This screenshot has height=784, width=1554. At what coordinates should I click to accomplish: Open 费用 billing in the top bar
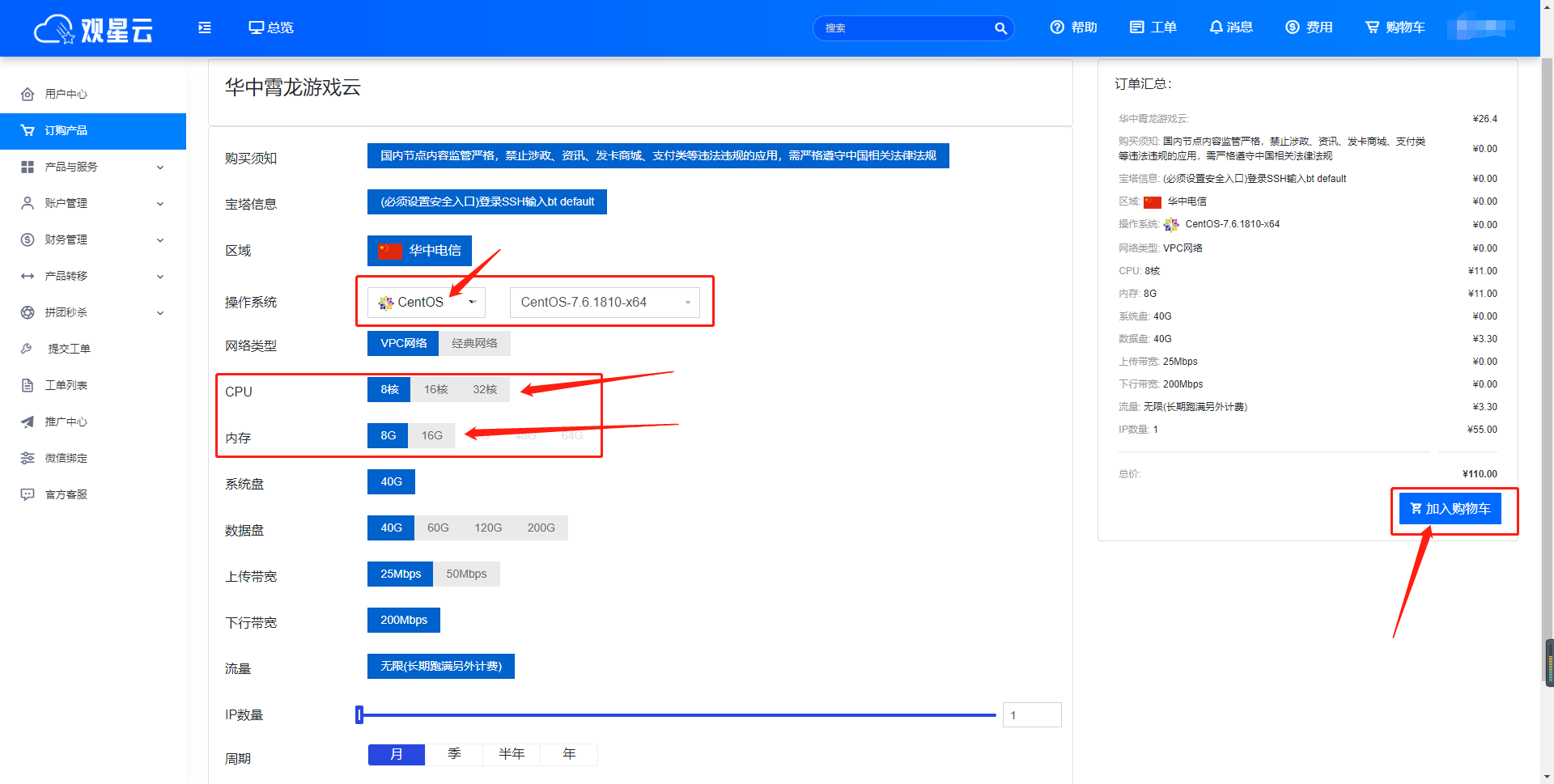(x=1309, y=28)
